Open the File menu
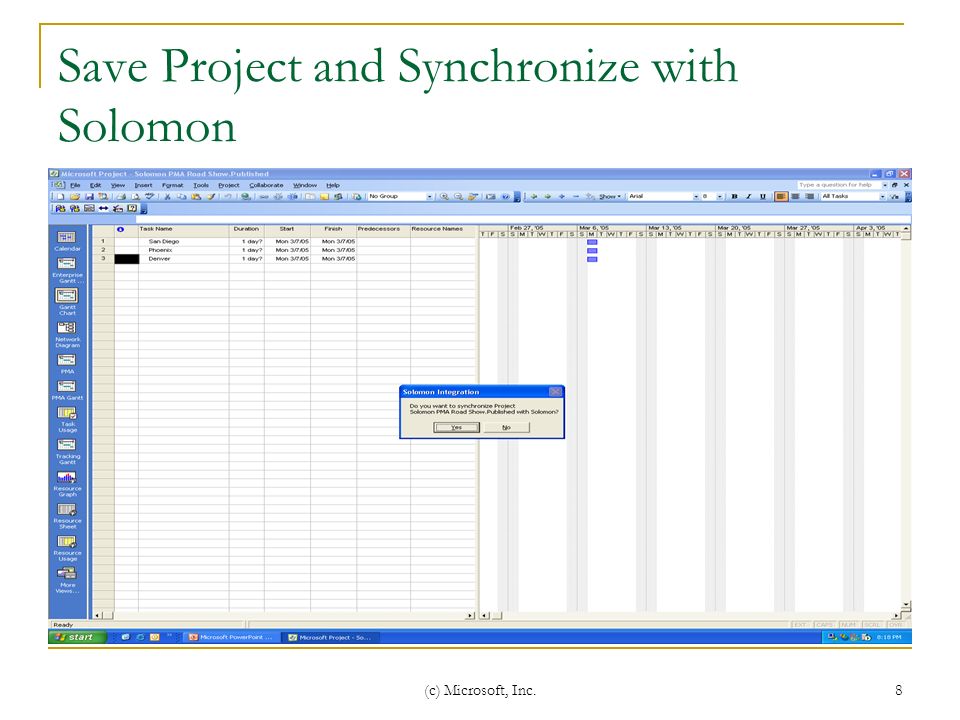Image resolution: width=960 pixels, height=720 pixels. tap(75, 185)
